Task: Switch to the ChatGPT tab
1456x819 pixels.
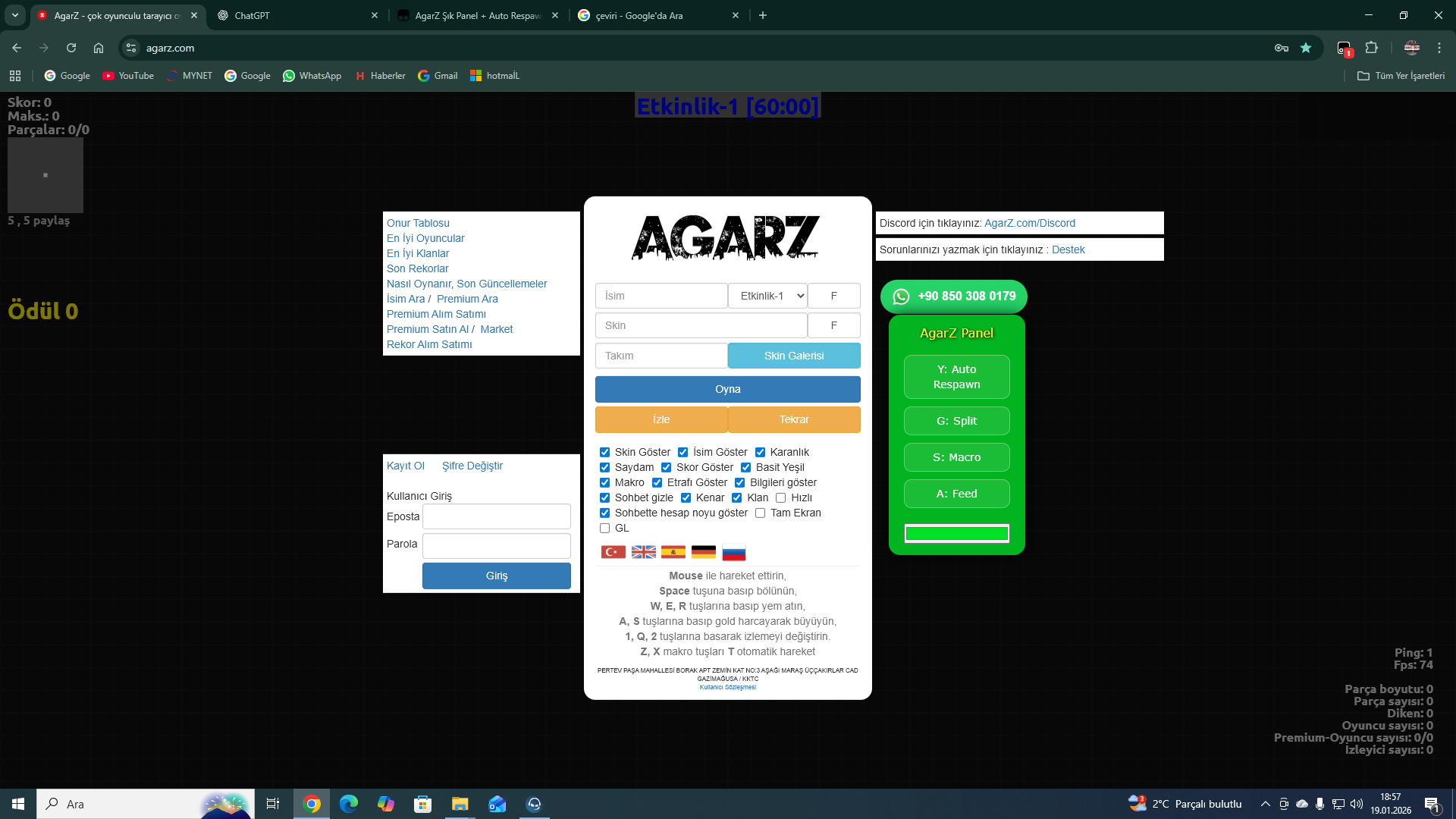Action: [297, 15]
